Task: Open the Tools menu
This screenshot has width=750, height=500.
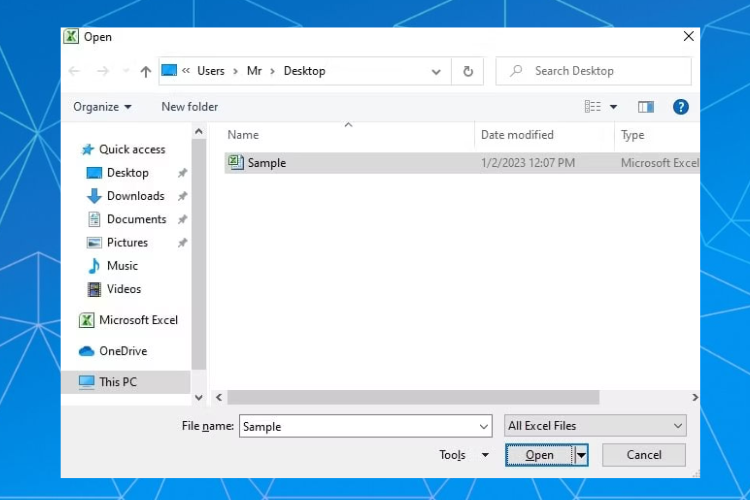Action: coord(463,455)
